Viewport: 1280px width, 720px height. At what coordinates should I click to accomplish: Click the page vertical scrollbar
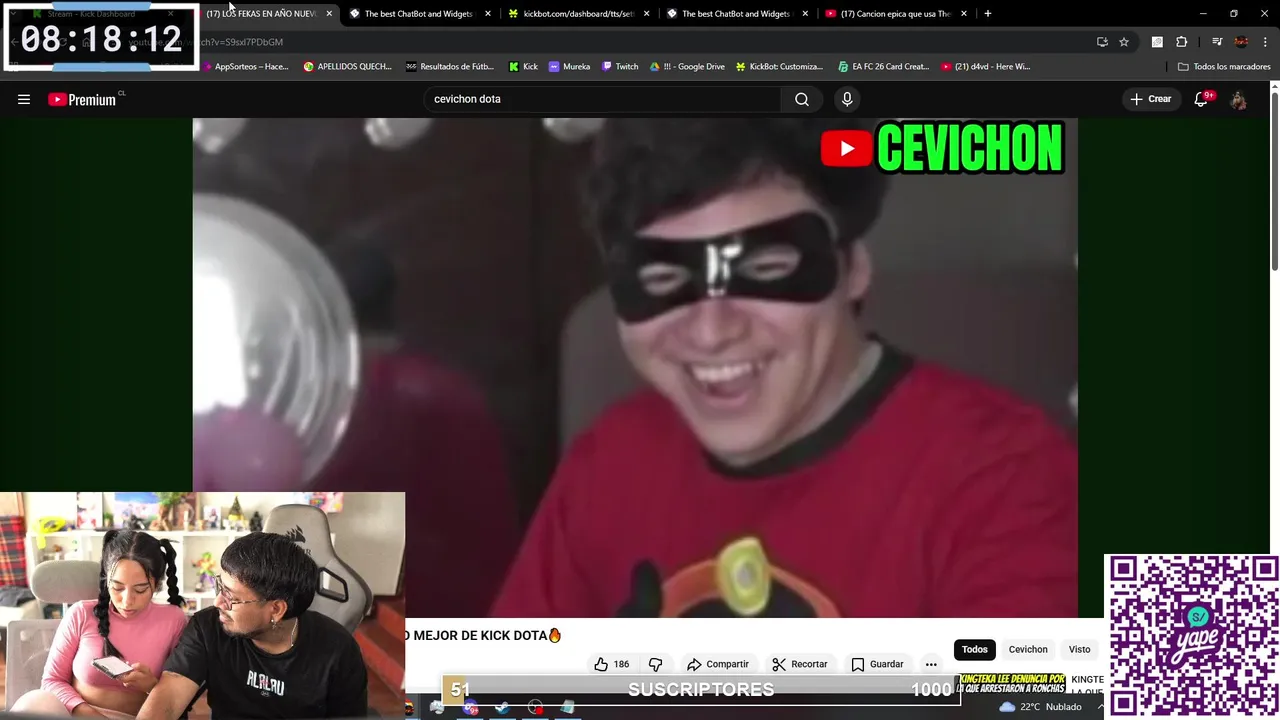(1274, 180)
